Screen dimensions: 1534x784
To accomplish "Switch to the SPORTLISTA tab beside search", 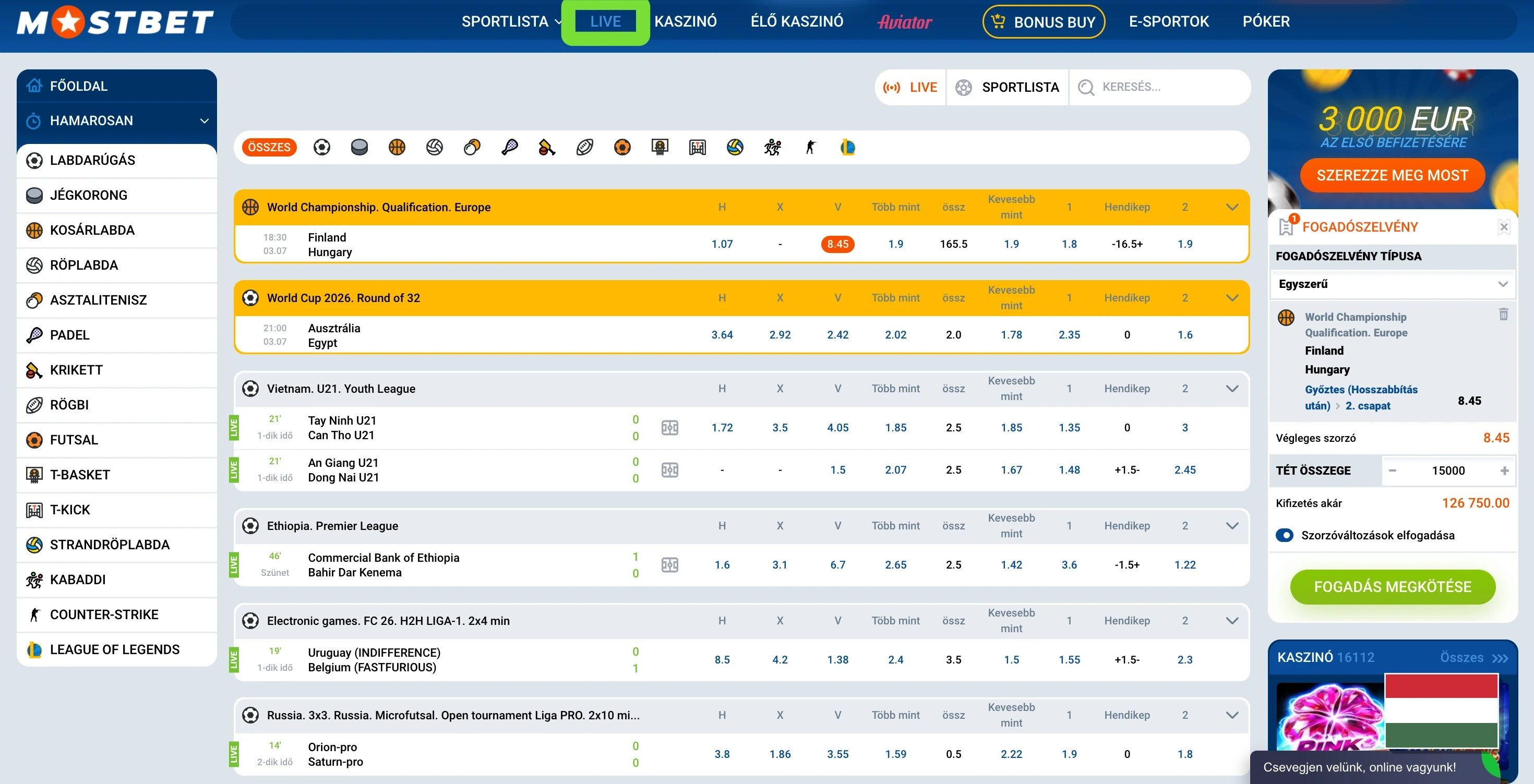I will pyautogui.click(x=1008, y=88).
